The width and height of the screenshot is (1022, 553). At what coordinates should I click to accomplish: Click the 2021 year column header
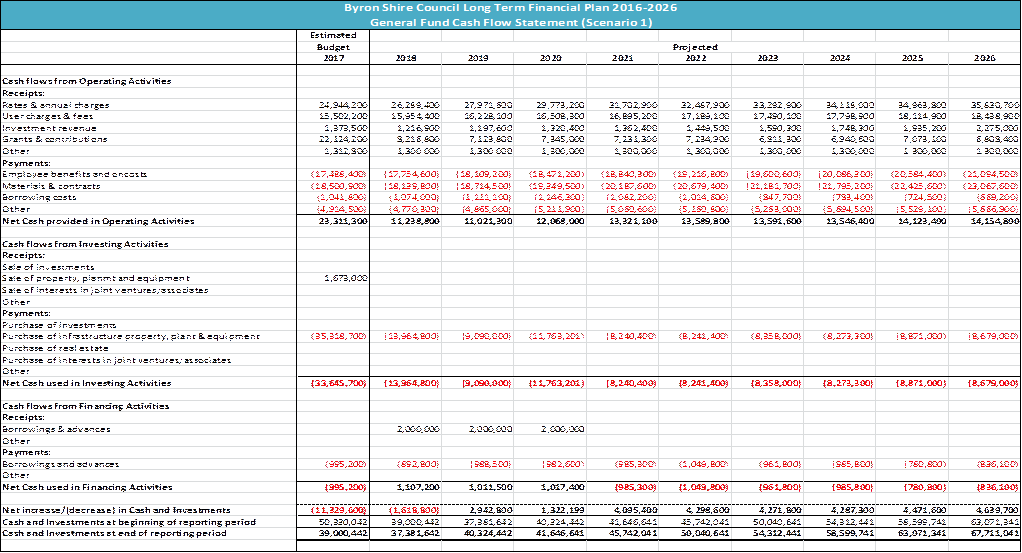[x=622, y=58]
